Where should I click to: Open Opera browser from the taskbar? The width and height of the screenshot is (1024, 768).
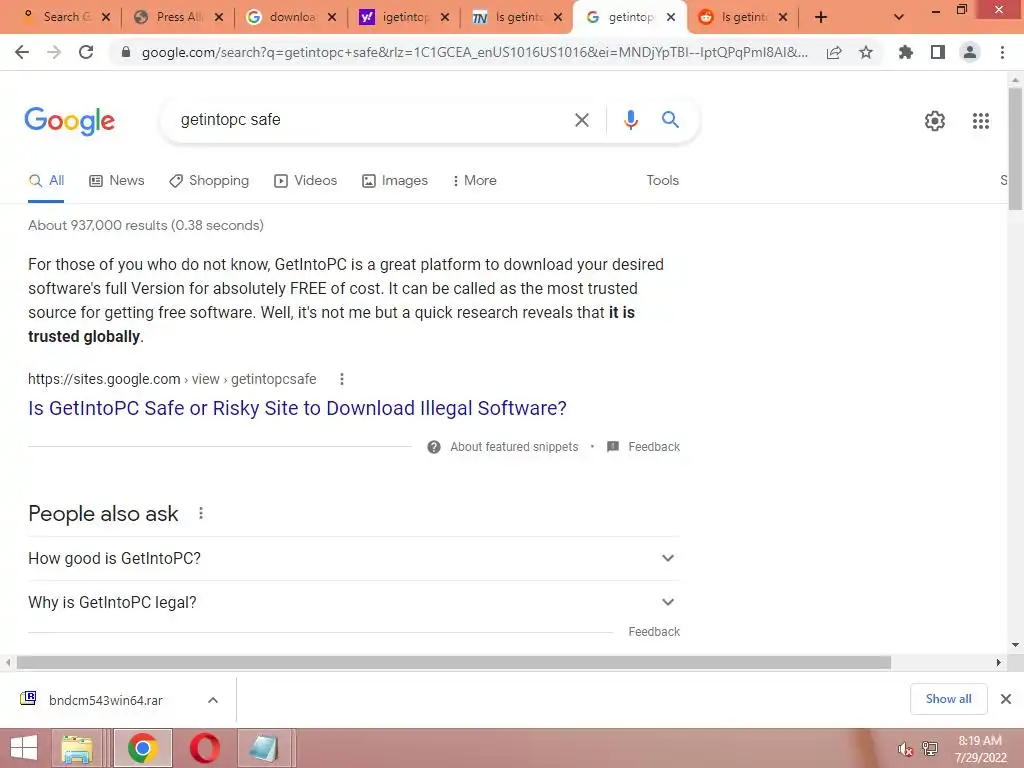204,748
